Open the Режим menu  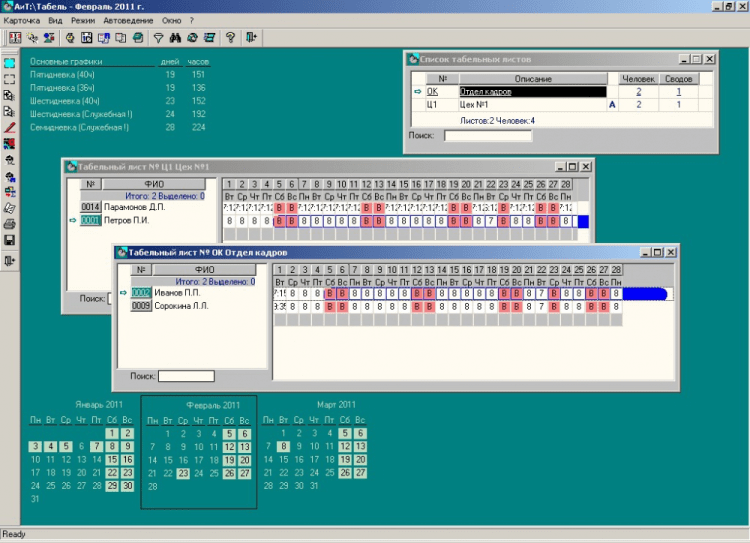pos(84,20)
